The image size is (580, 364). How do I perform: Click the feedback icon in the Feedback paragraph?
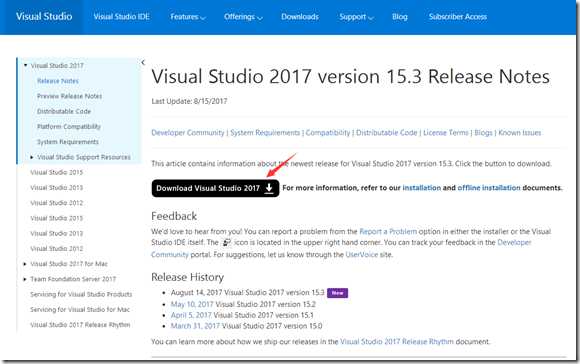tap(226, 243)
